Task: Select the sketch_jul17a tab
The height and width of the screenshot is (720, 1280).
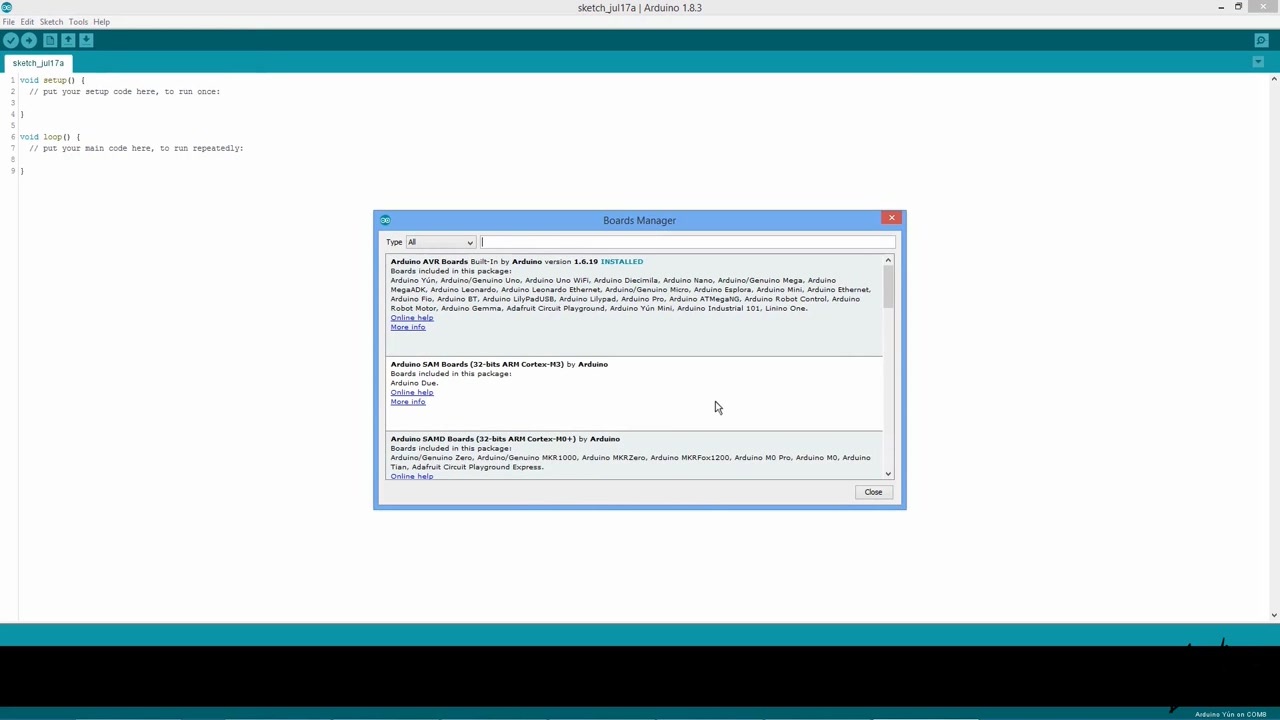Action: point(38,62)
